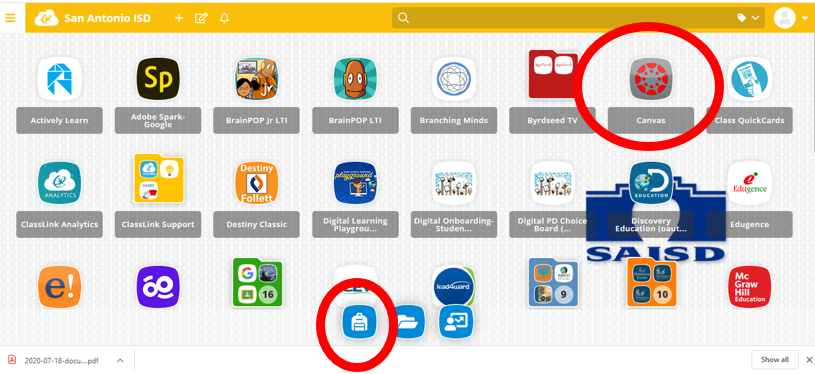Open the Destiny Follett app icon
Viewport: 815px width, 374px height.
pyautogui.click(x=257, y=183)
